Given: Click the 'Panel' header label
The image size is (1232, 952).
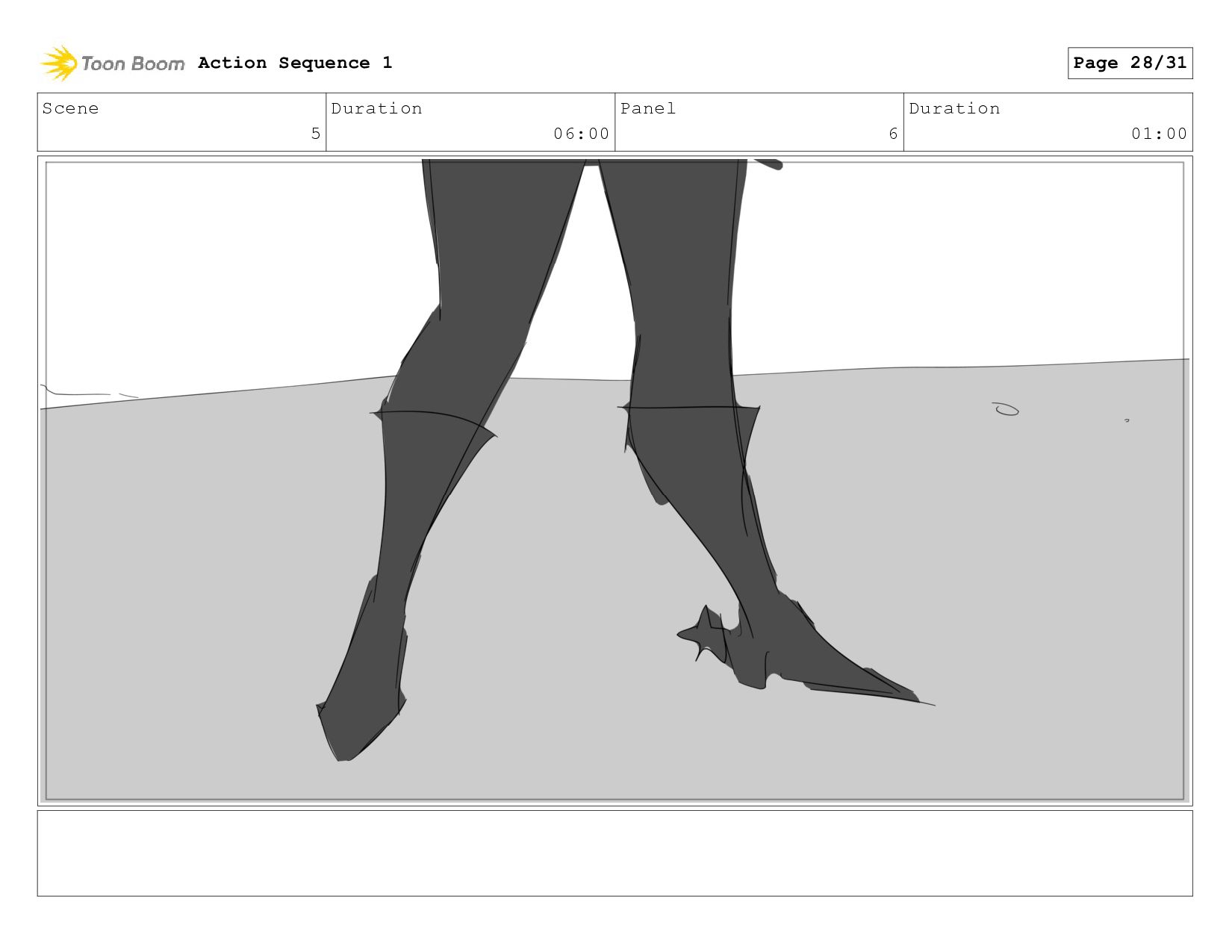Looking at the screenshot, I should coord(648,108).
